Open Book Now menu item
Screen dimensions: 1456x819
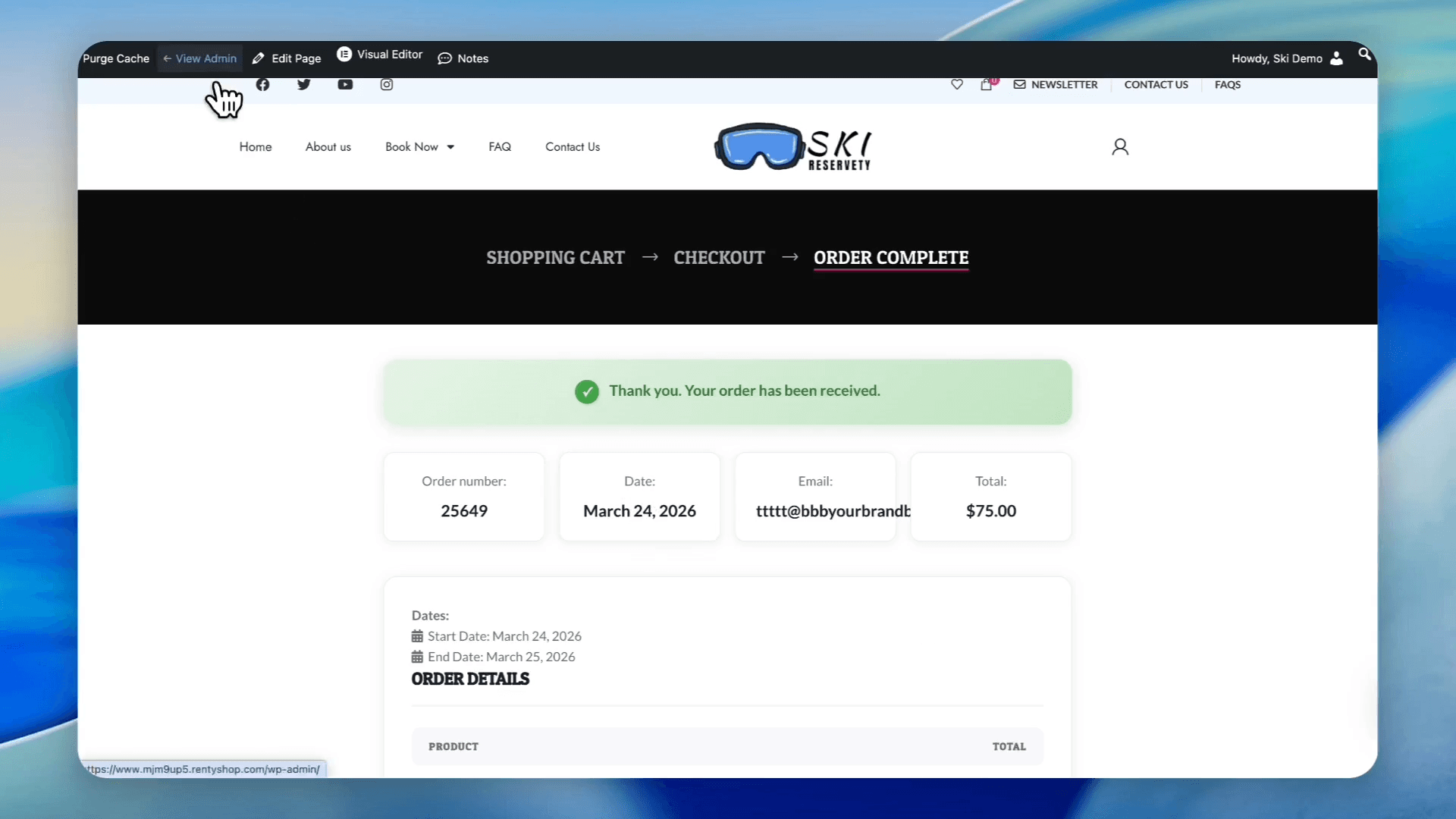coord(412,146)
